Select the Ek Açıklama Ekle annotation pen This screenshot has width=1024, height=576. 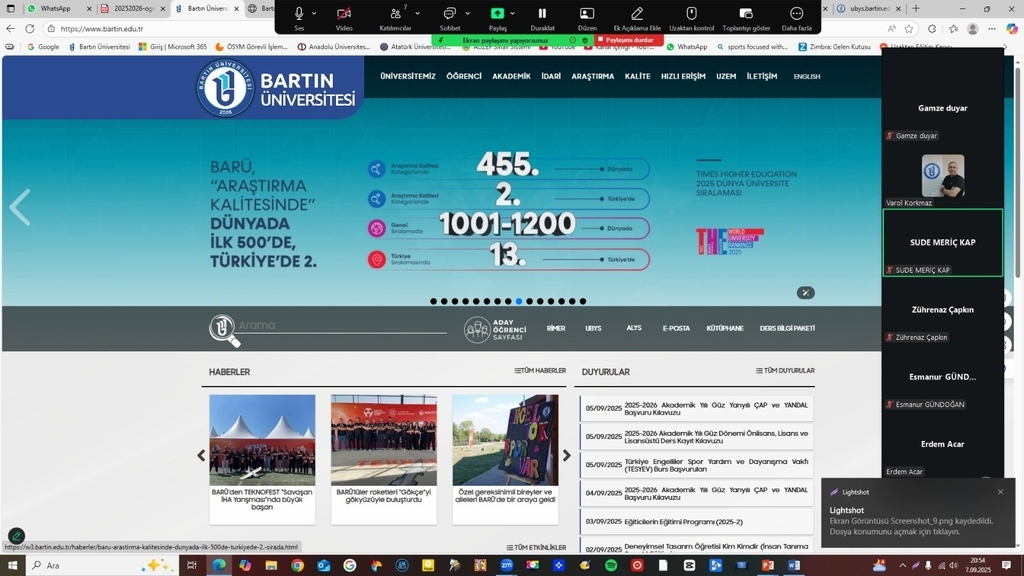tap(637, 13)
